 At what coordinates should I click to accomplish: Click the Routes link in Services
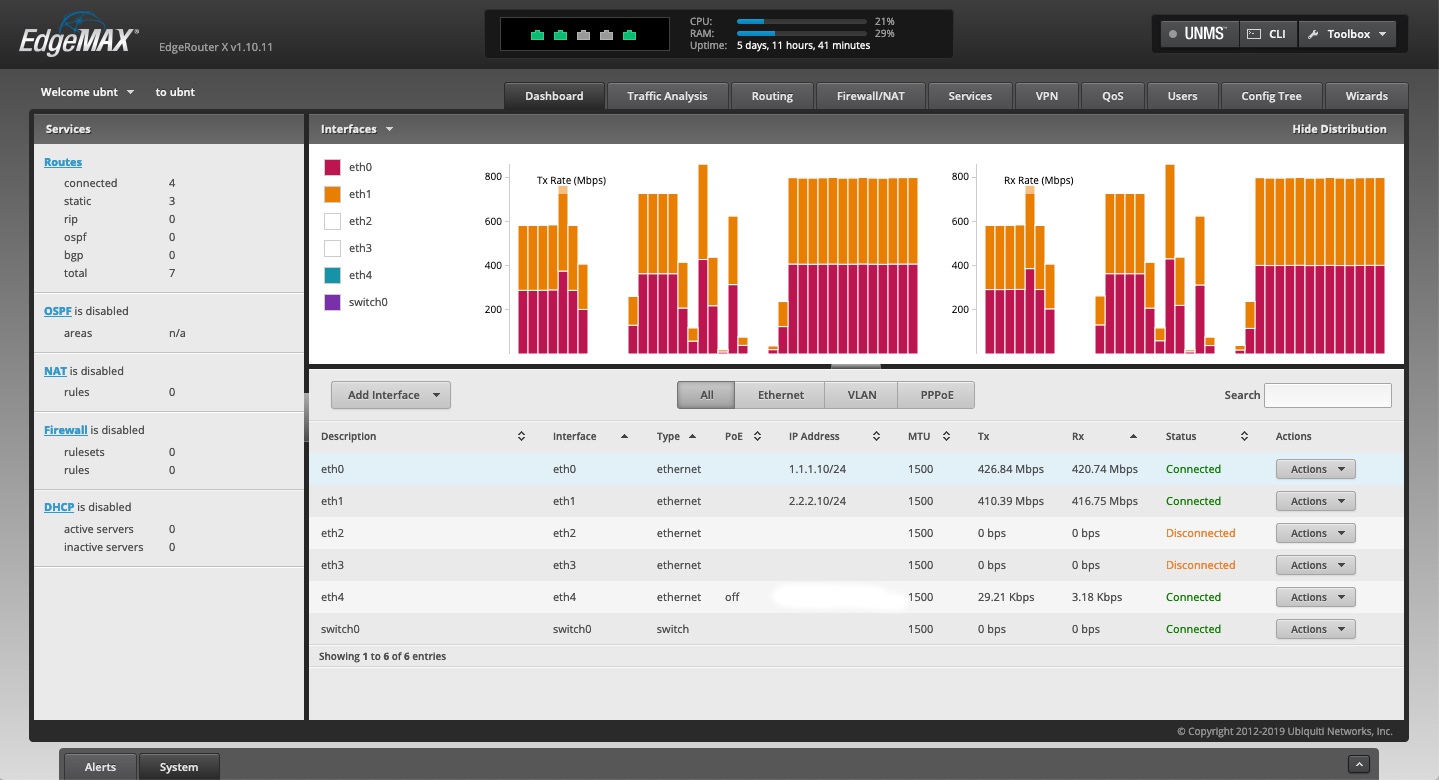63,162
